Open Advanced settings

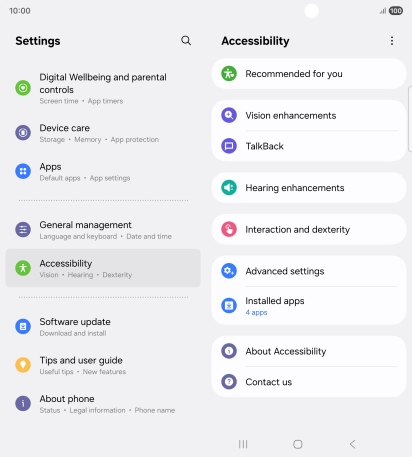(309, 271)
